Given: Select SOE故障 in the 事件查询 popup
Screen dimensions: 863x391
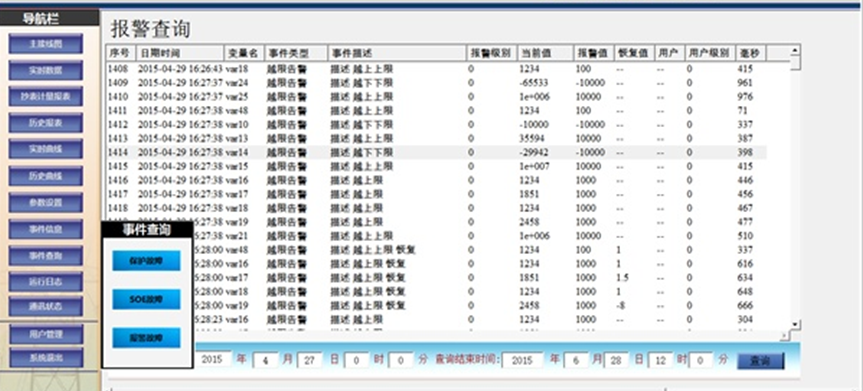Looking at the screenshot, I should pos(146,300).
